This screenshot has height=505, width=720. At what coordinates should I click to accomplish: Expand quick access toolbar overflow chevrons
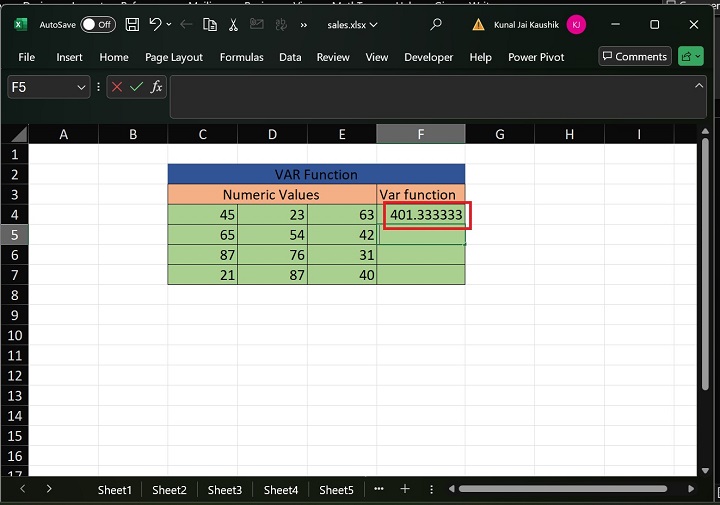(x=304, y=25)
